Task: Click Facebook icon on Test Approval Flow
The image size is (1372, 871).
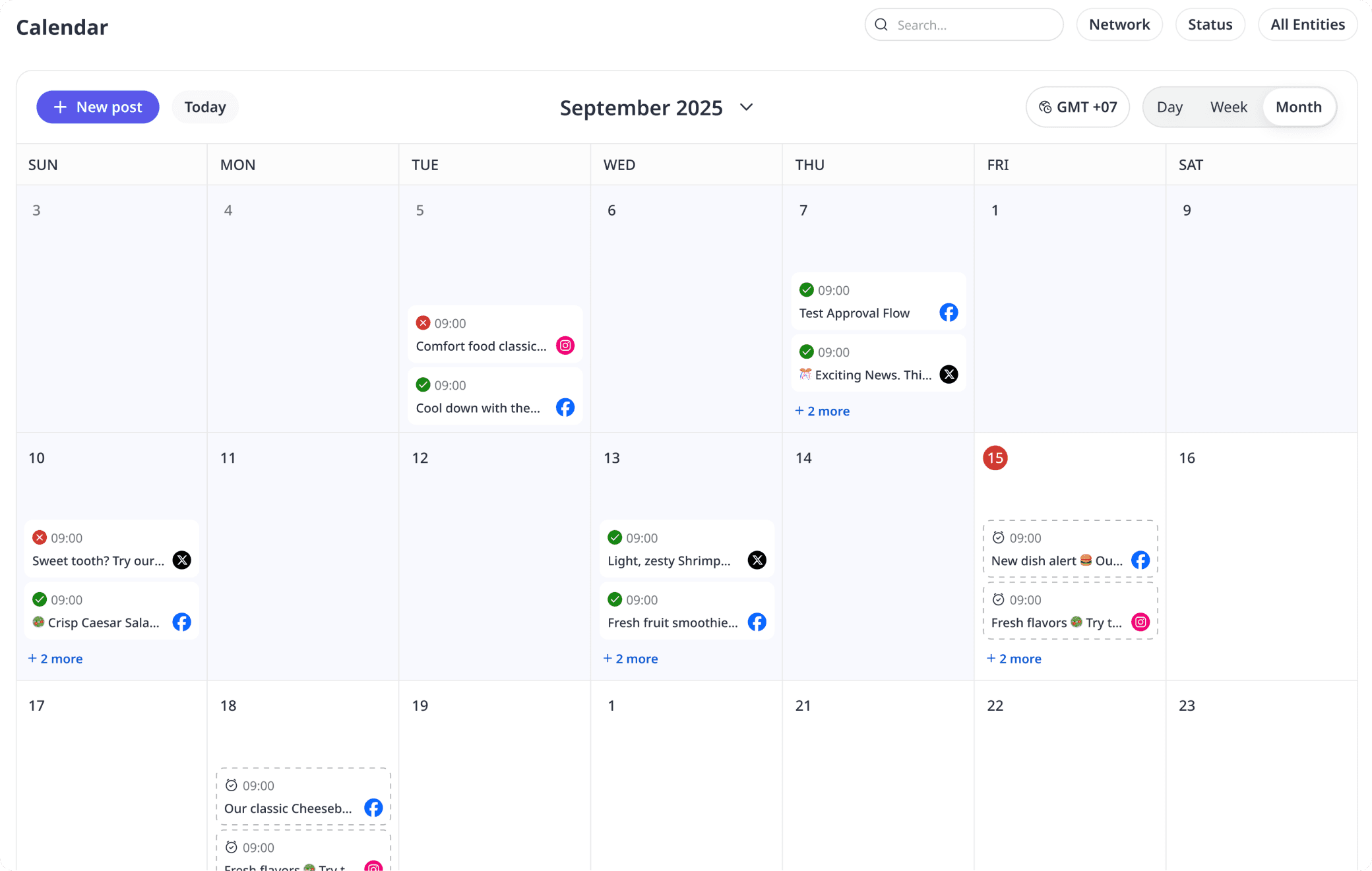Action: [949, 313]
